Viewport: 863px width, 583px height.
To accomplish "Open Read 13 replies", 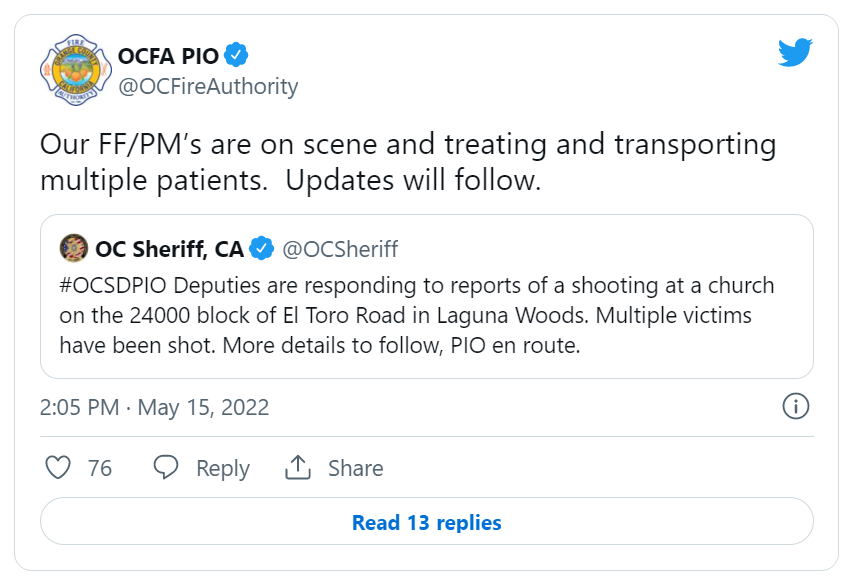I will (427, 521).
